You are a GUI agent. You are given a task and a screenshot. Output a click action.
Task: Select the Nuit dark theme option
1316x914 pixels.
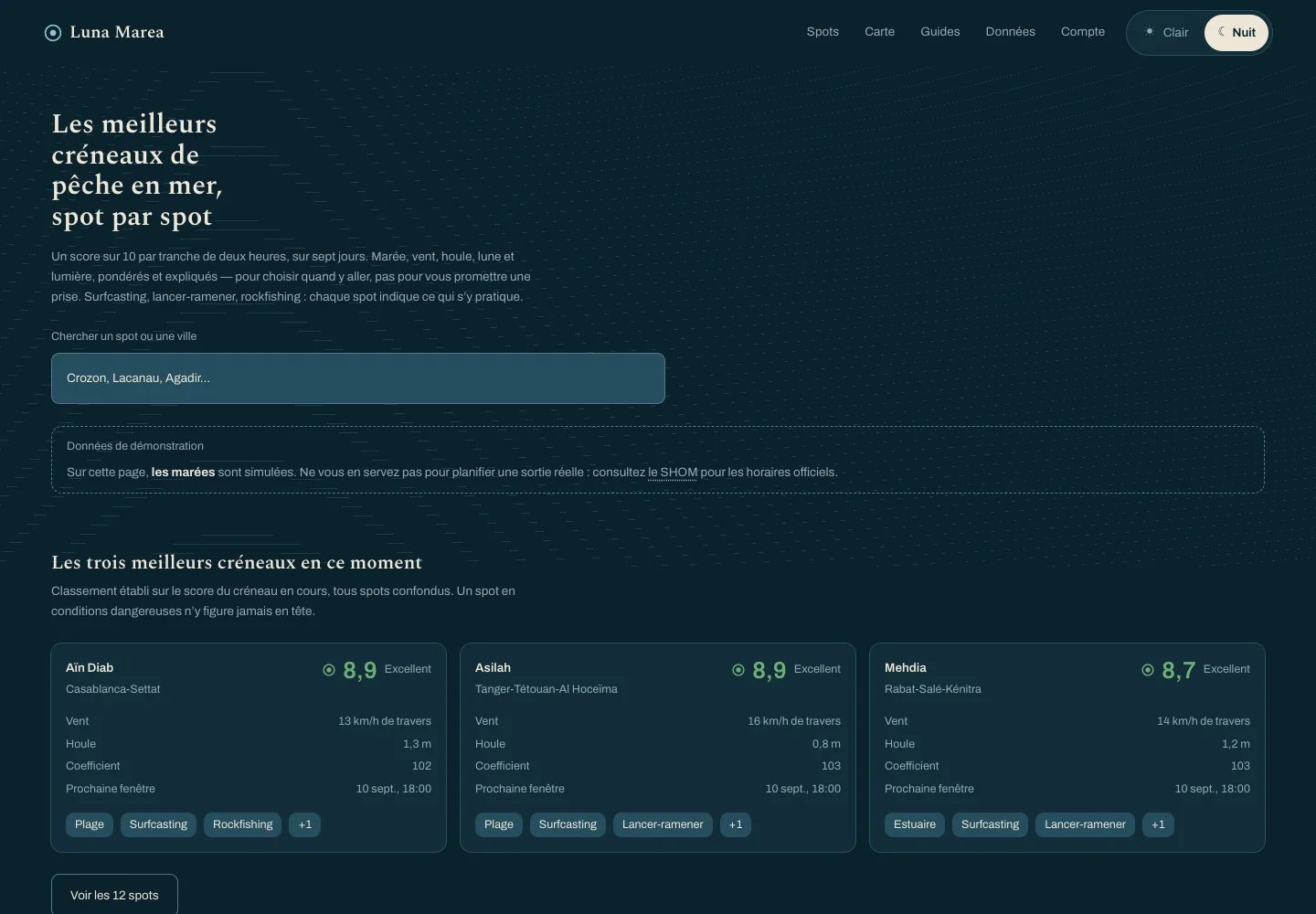pos(1236,33)
